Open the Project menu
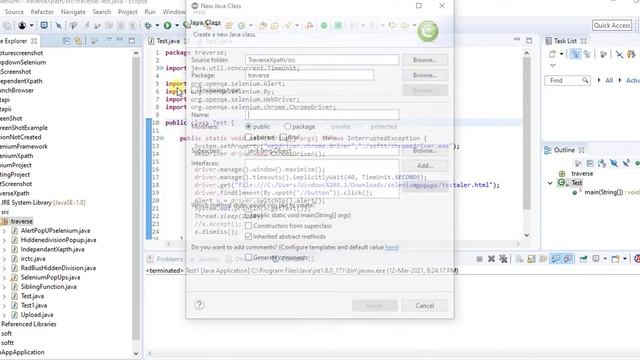 coord(128,12)
